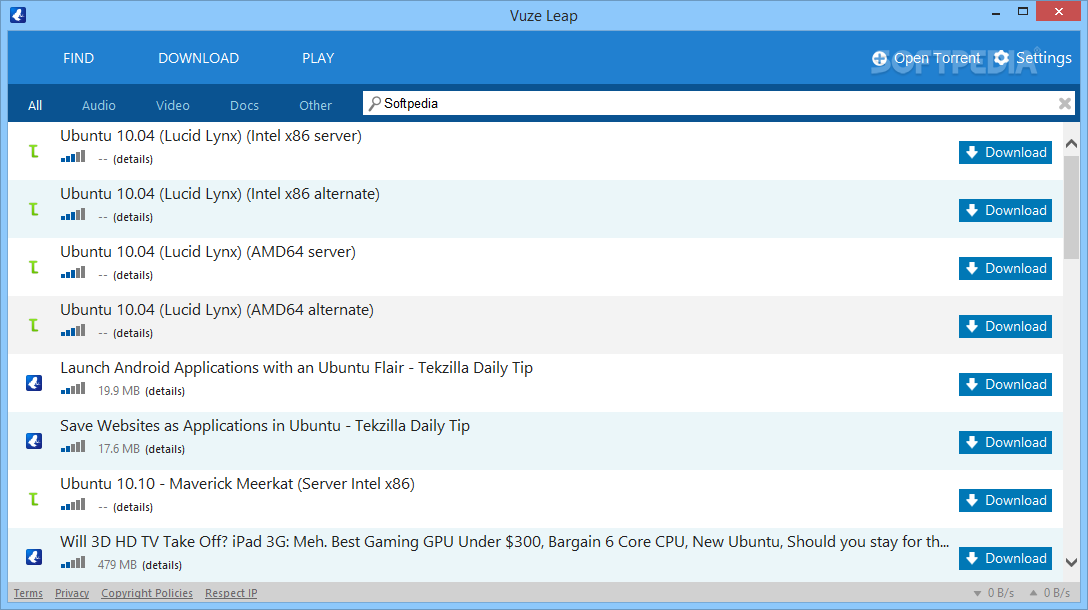Download Ubuntu 10.04 Intel x86 server

coord(1005,153)
